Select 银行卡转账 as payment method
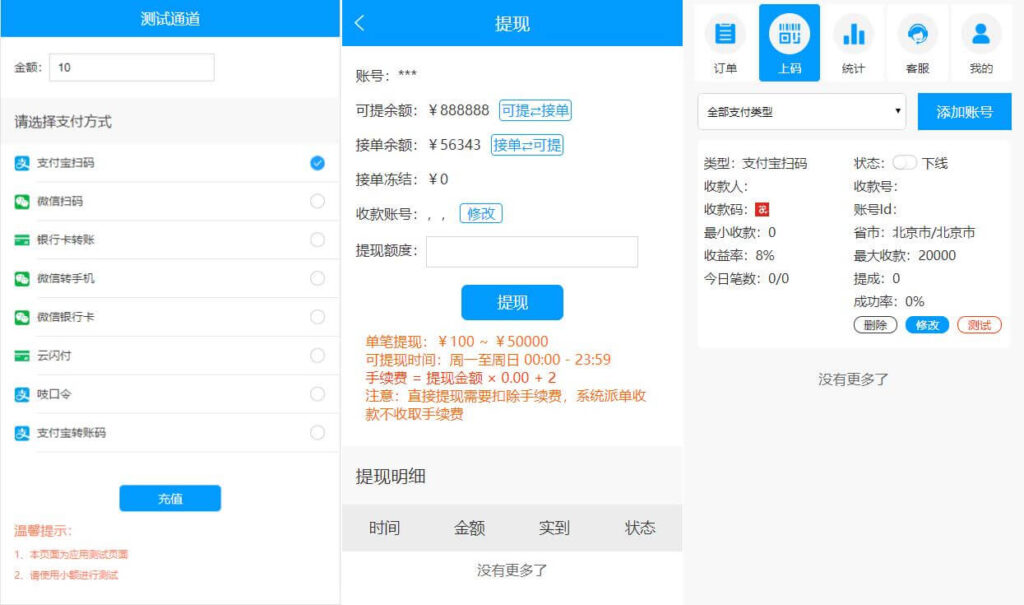 (x=318, y=240)
